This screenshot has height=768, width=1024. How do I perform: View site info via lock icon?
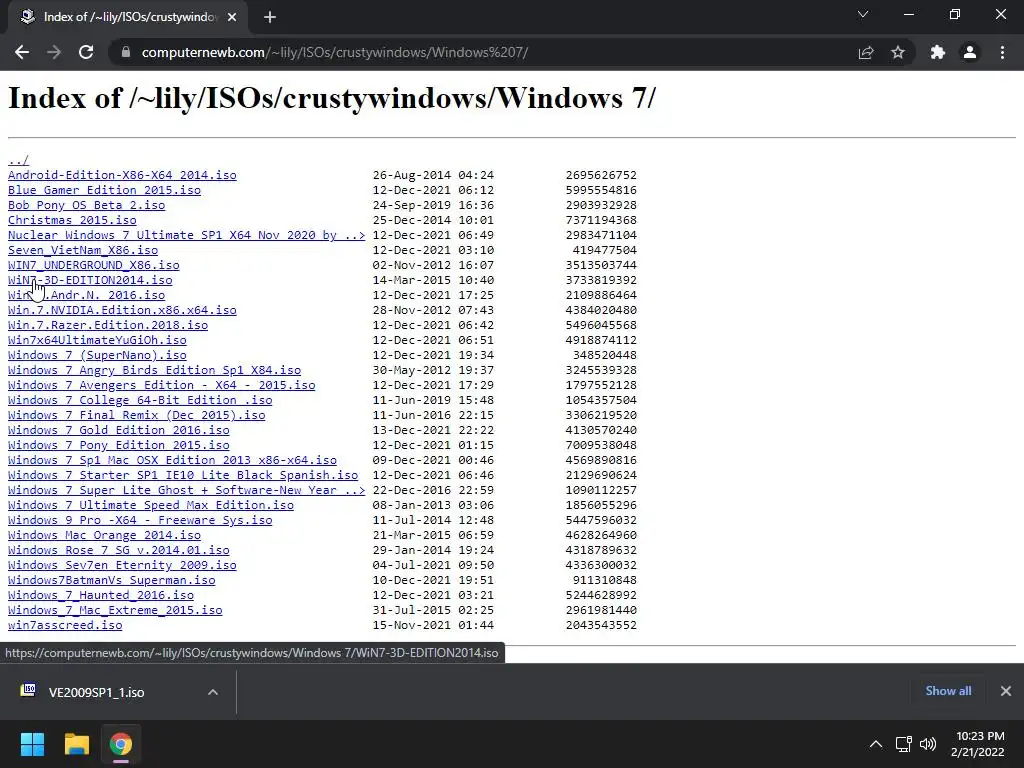pos(126,52)
